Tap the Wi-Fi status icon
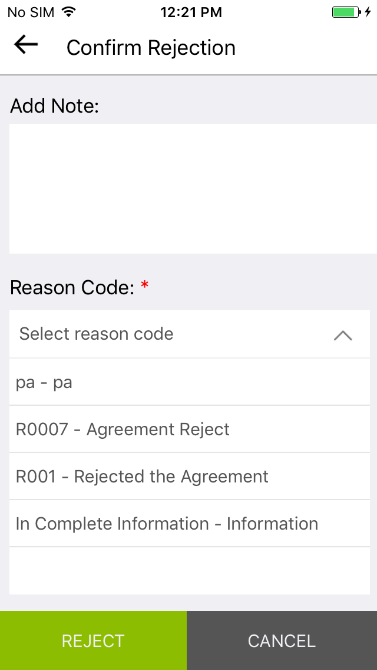Viewport: 377px width, 670px height. pos(68,12)
